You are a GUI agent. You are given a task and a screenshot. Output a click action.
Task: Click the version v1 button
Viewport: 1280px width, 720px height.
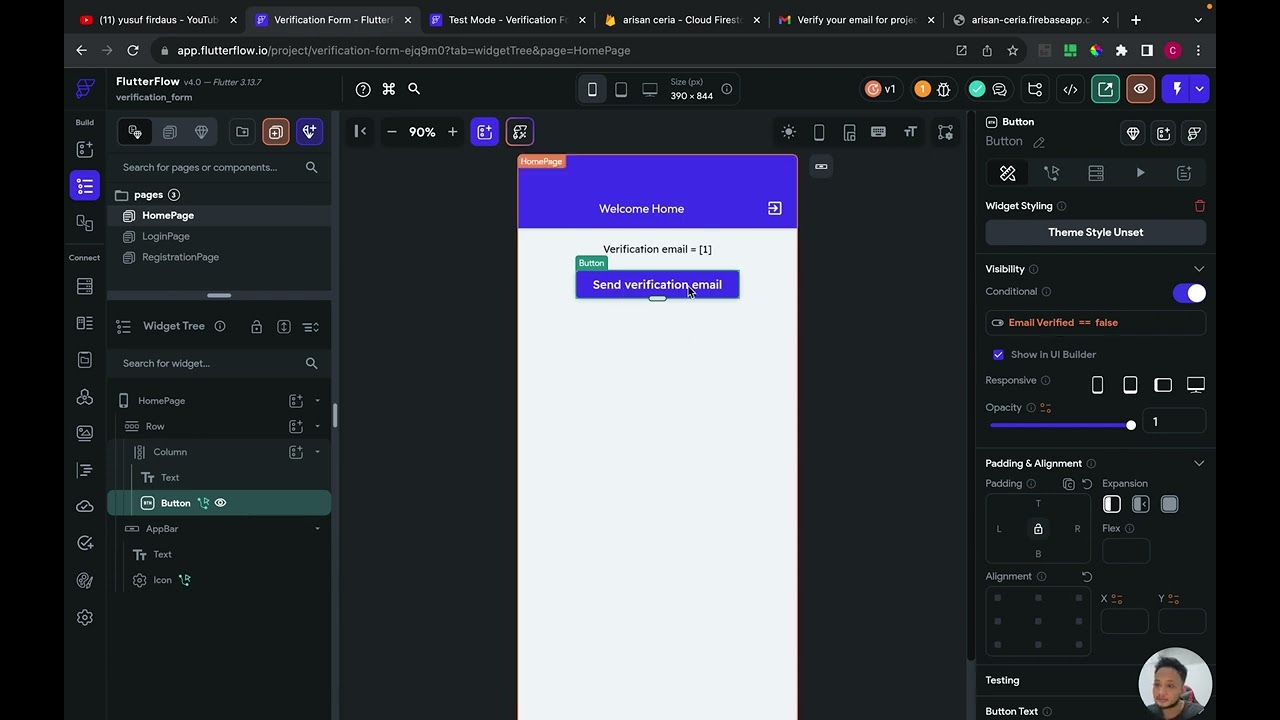[881, 89]
